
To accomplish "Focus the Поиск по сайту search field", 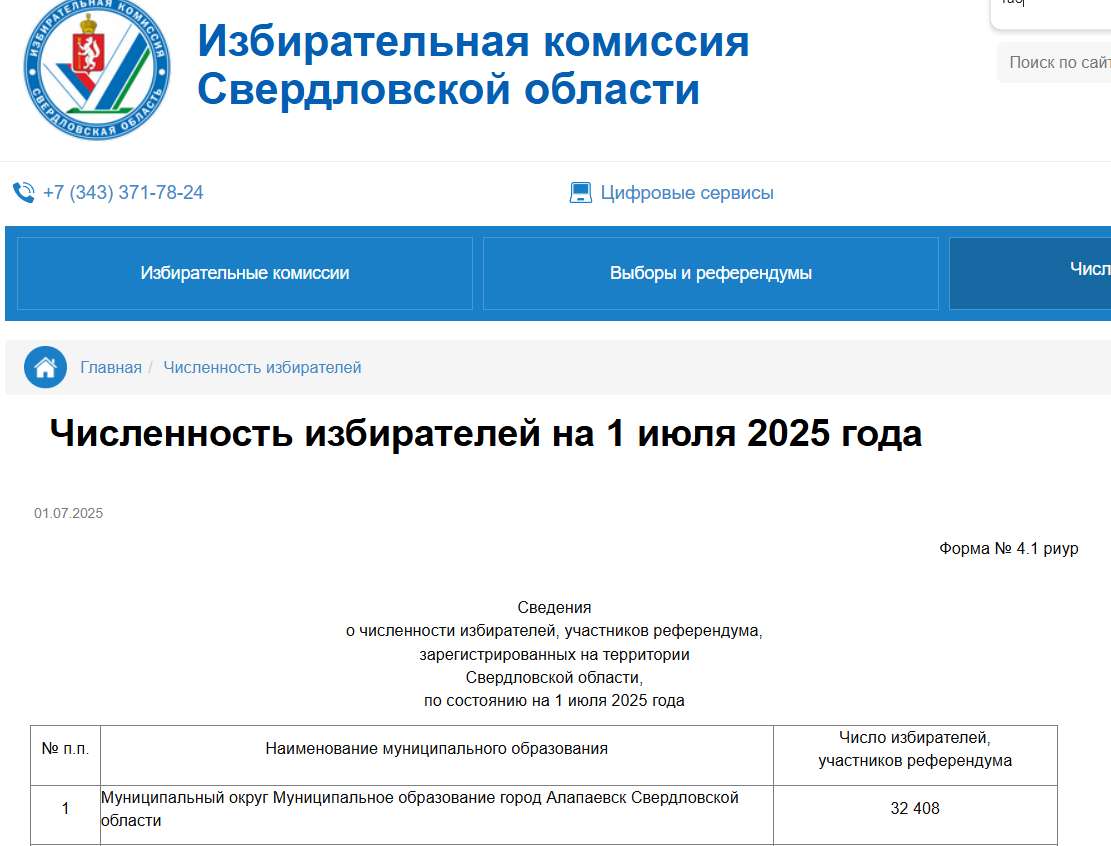I will point(1054,62).
